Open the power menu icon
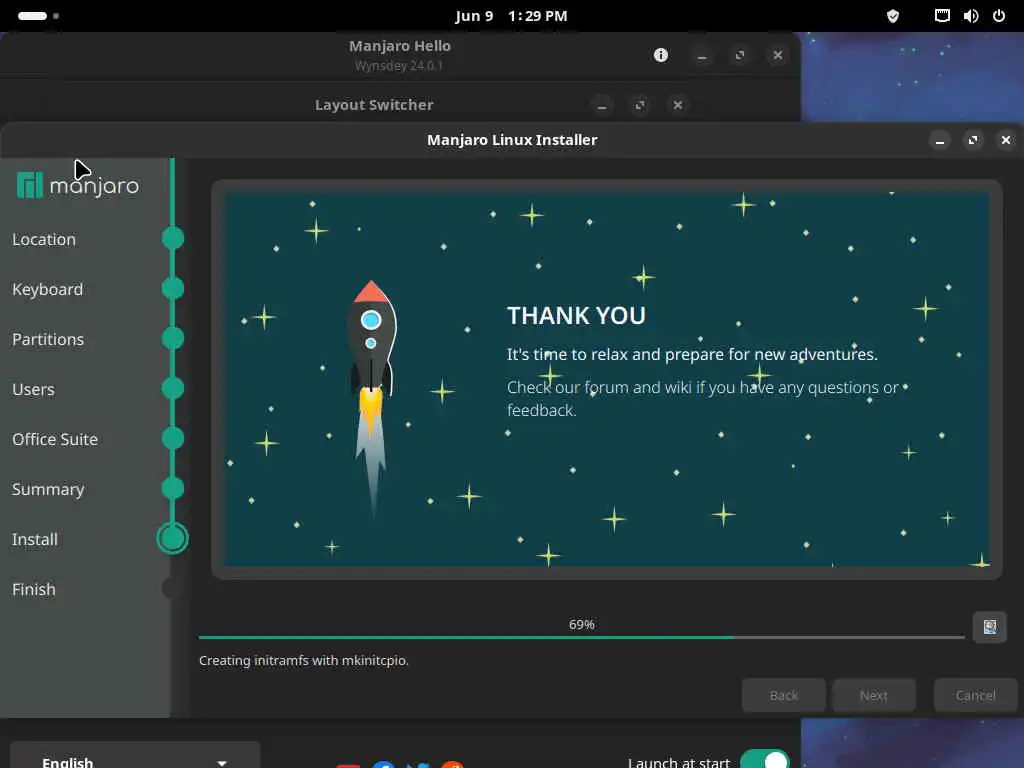The image size is (1024, 768). [x=999, y=16]
